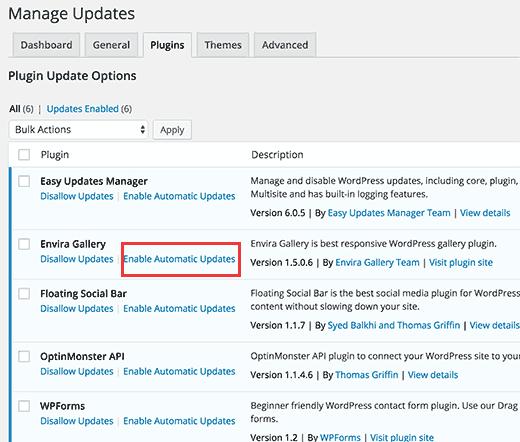Switch to the General tab
The width and height of the screenshot is (520, 442).
tap(111, 45)
